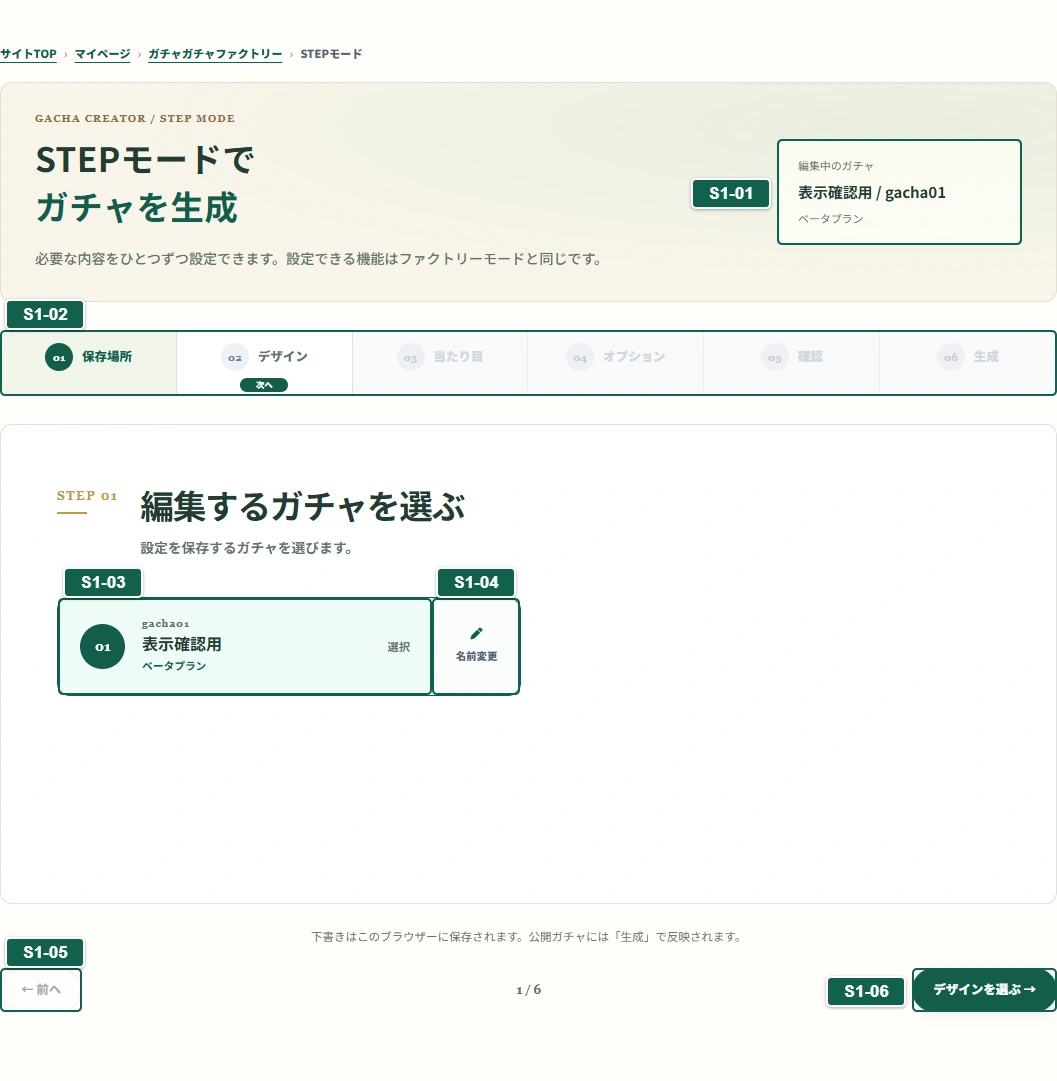Open ガチャガチャファクトリー breadcrumb link
The height and width of the screenshot is (1081, 1057).
215,54
